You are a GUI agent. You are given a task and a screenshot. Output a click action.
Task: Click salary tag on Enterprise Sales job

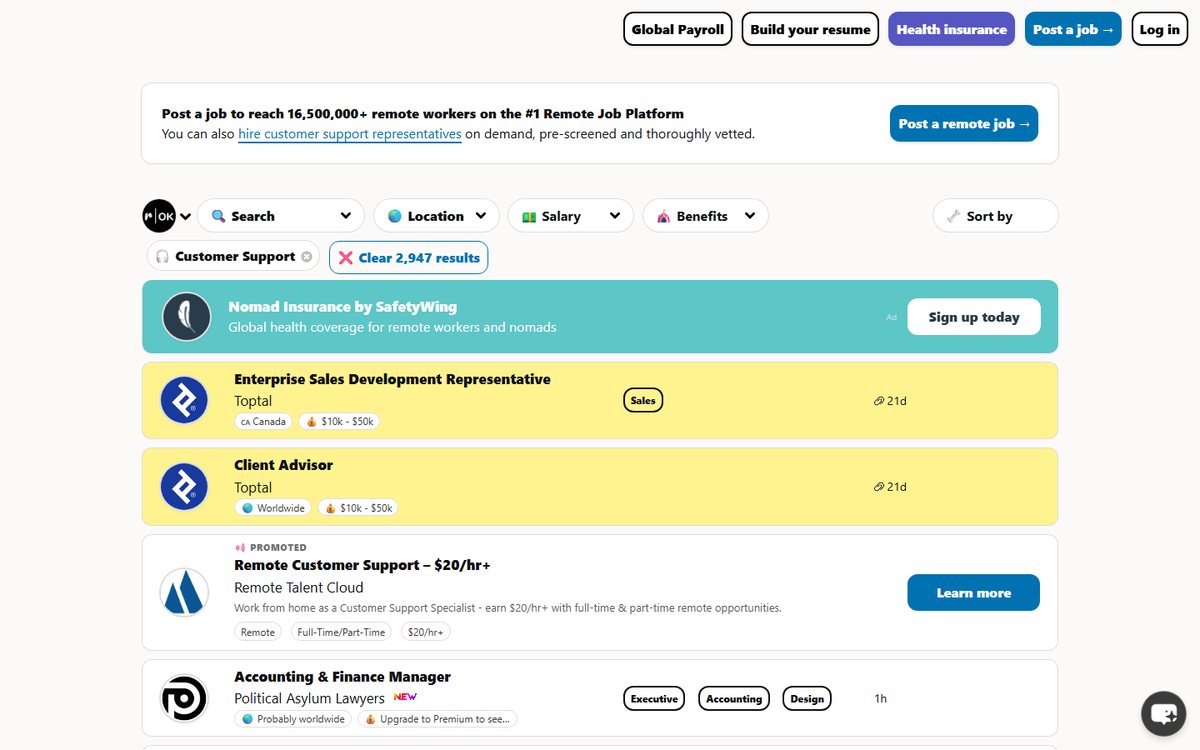pyautogui.click(x=340, y=422)
